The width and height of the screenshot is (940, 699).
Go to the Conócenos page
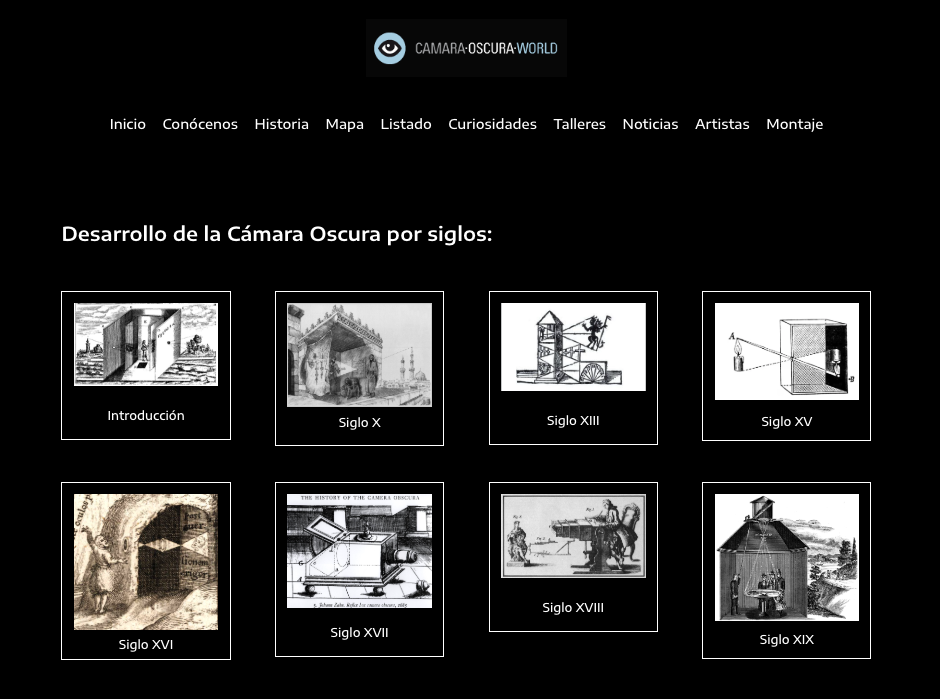tap(200, 124)
